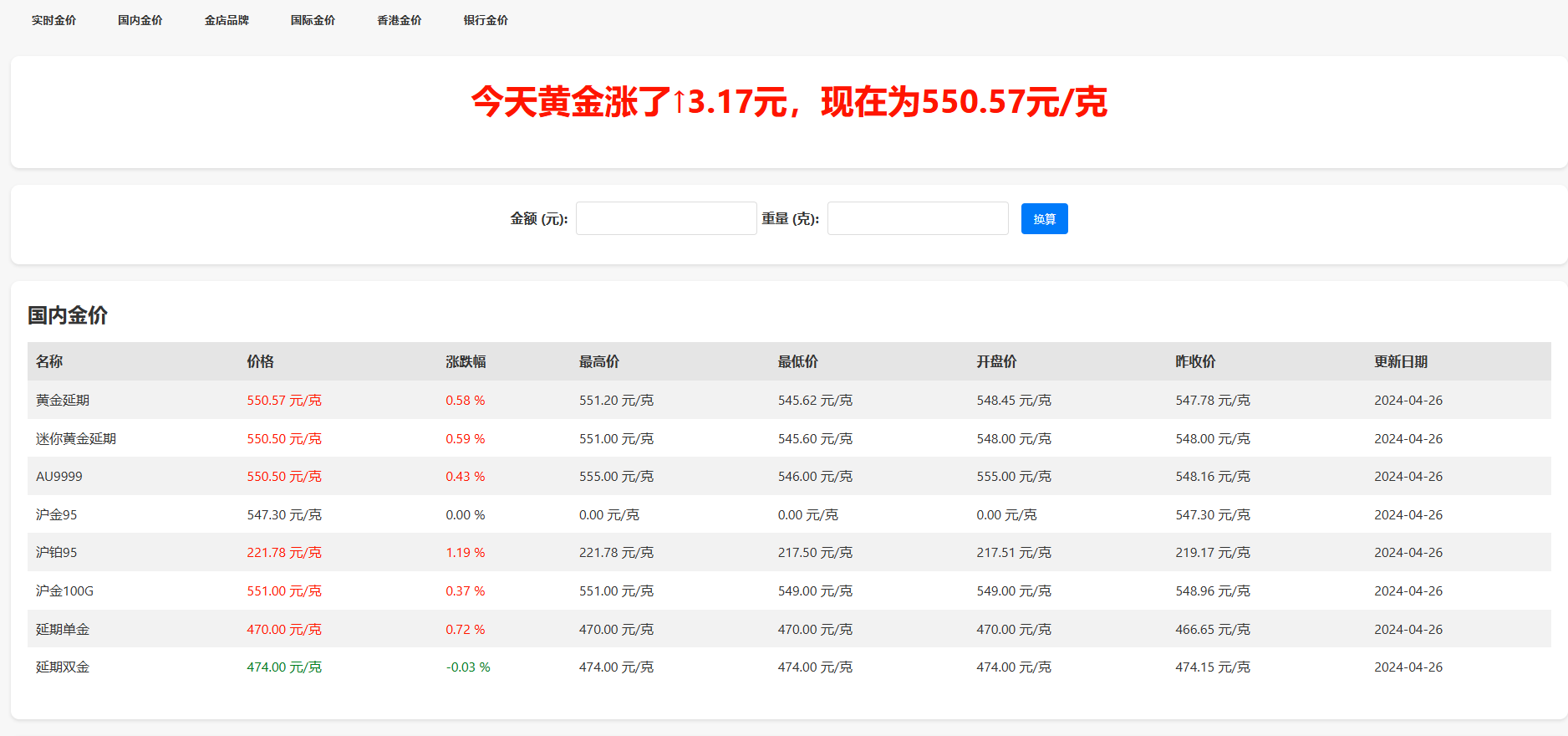The width and height of the screenshot is (1568, 736).
Task: Select the 香港金价 navigation link
Action: (399, 20)
